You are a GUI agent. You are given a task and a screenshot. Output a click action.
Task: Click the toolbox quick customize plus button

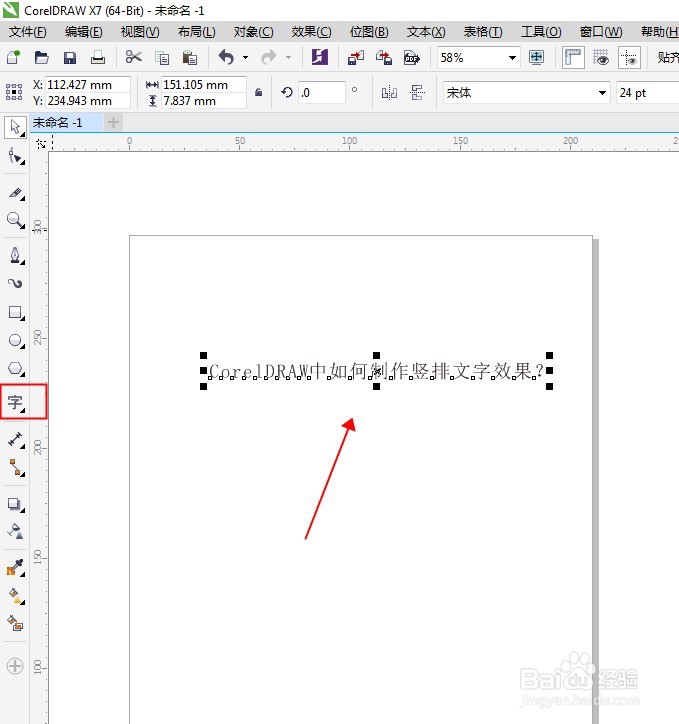[x=15, y=666]
